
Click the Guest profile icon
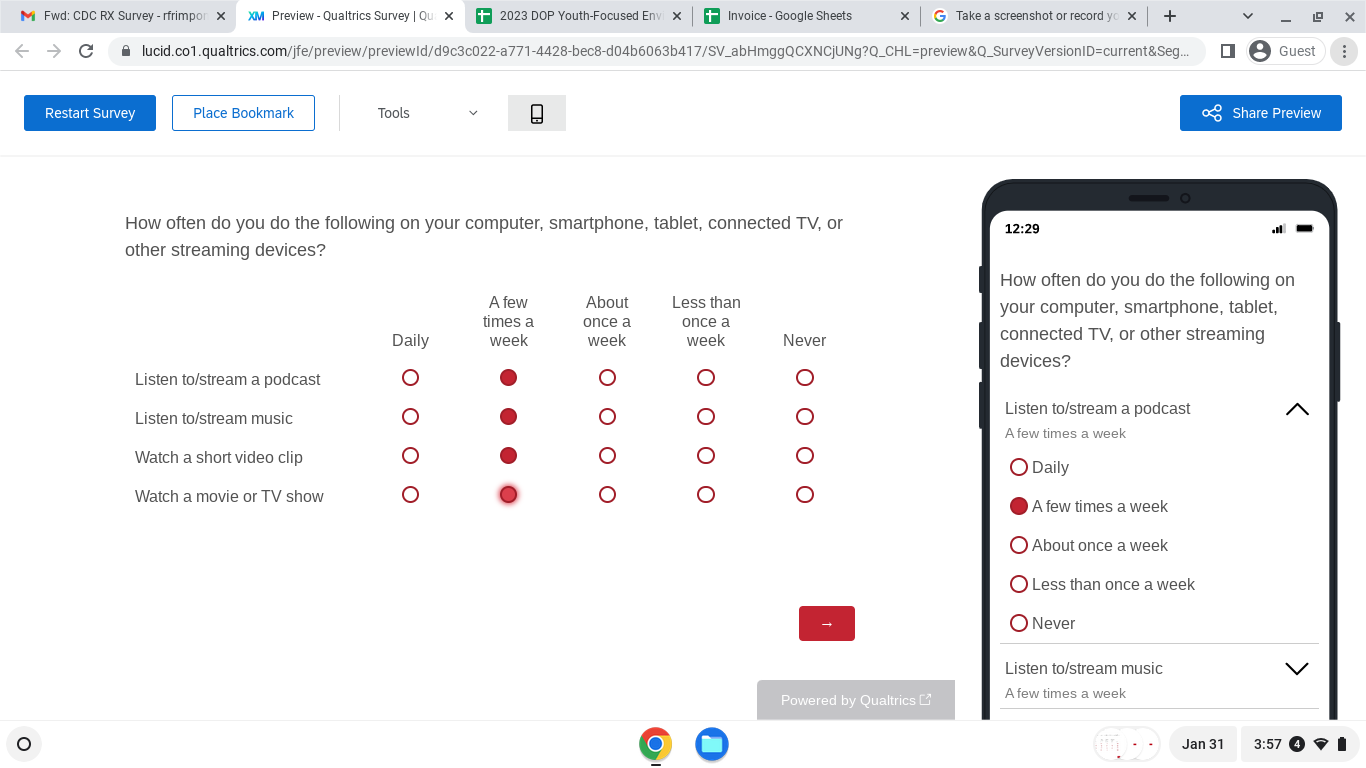(x=1285, y=51)
